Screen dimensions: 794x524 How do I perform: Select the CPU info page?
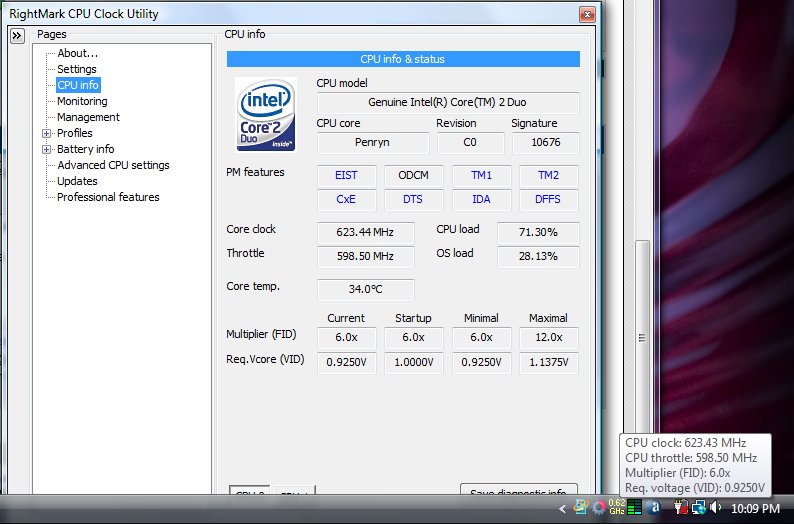click(78, 85)
